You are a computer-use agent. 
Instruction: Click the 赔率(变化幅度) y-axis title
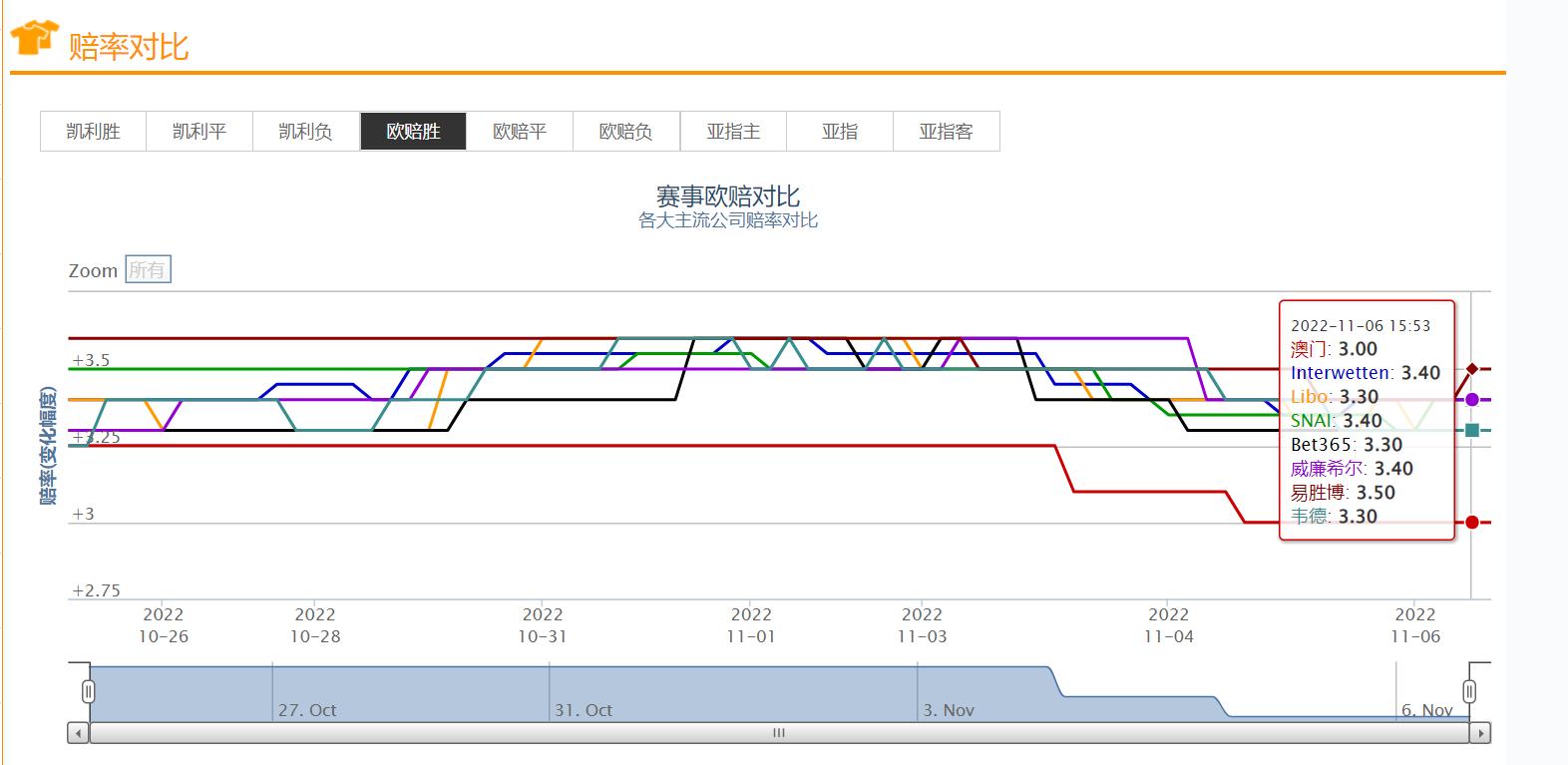(48, 446)
